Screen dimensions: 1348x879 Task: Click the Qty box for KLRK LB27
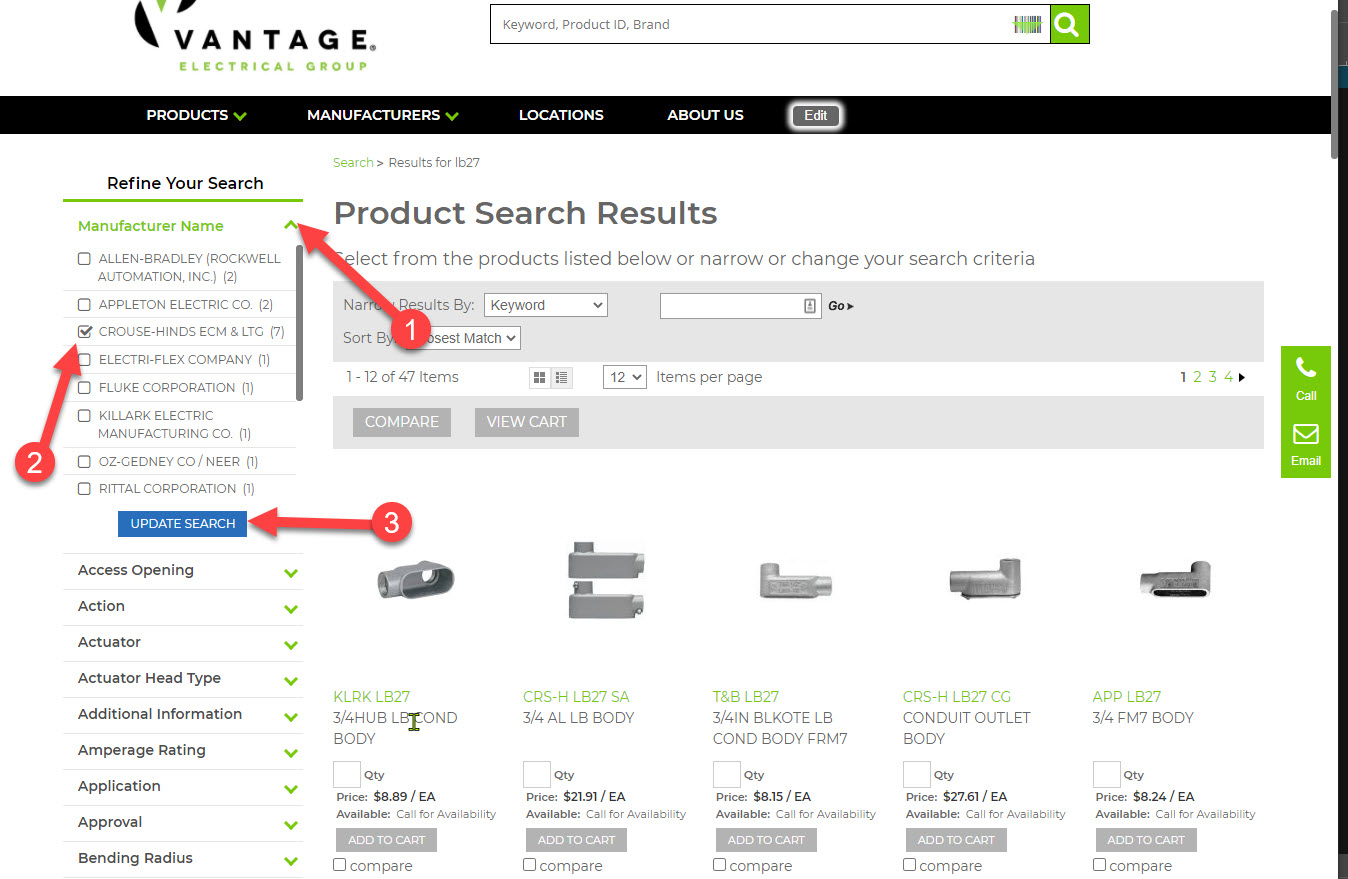click(347, 775)
